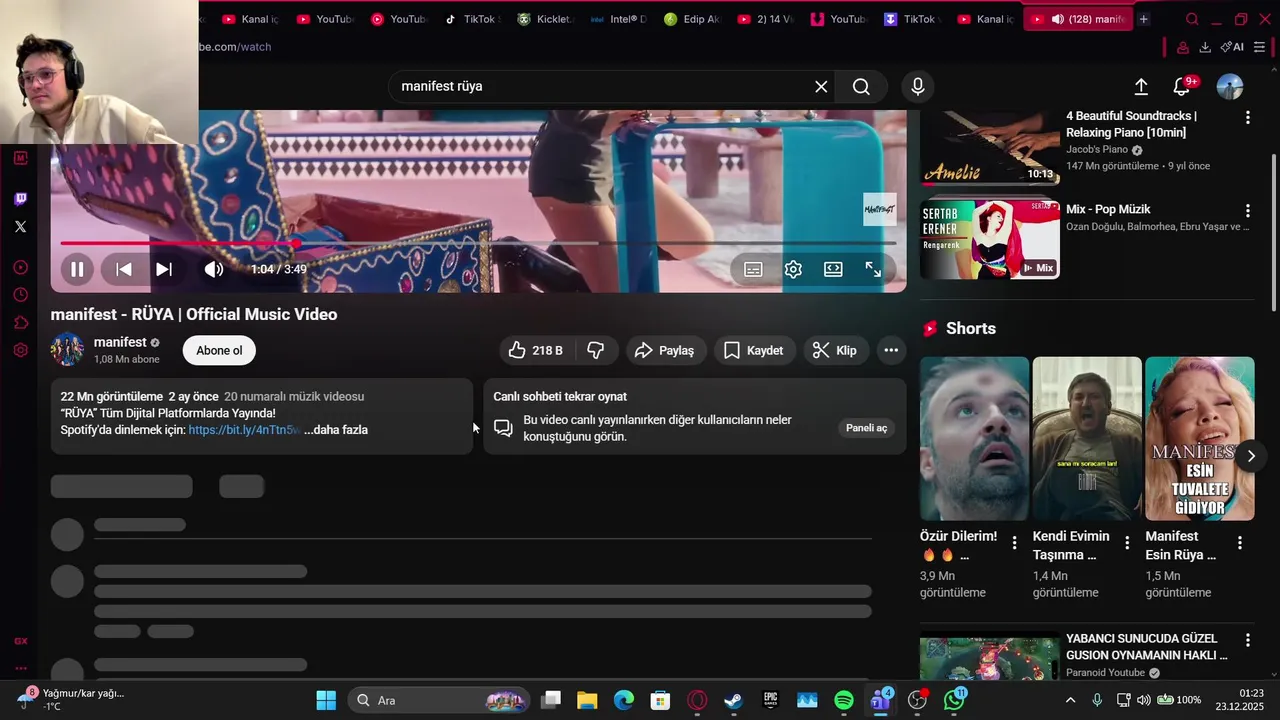Image resolution: width=1280 pixels, height=720 pixels.
Task: Open Extensions cube in the Opera sidebar
Action: click(20, 322)
